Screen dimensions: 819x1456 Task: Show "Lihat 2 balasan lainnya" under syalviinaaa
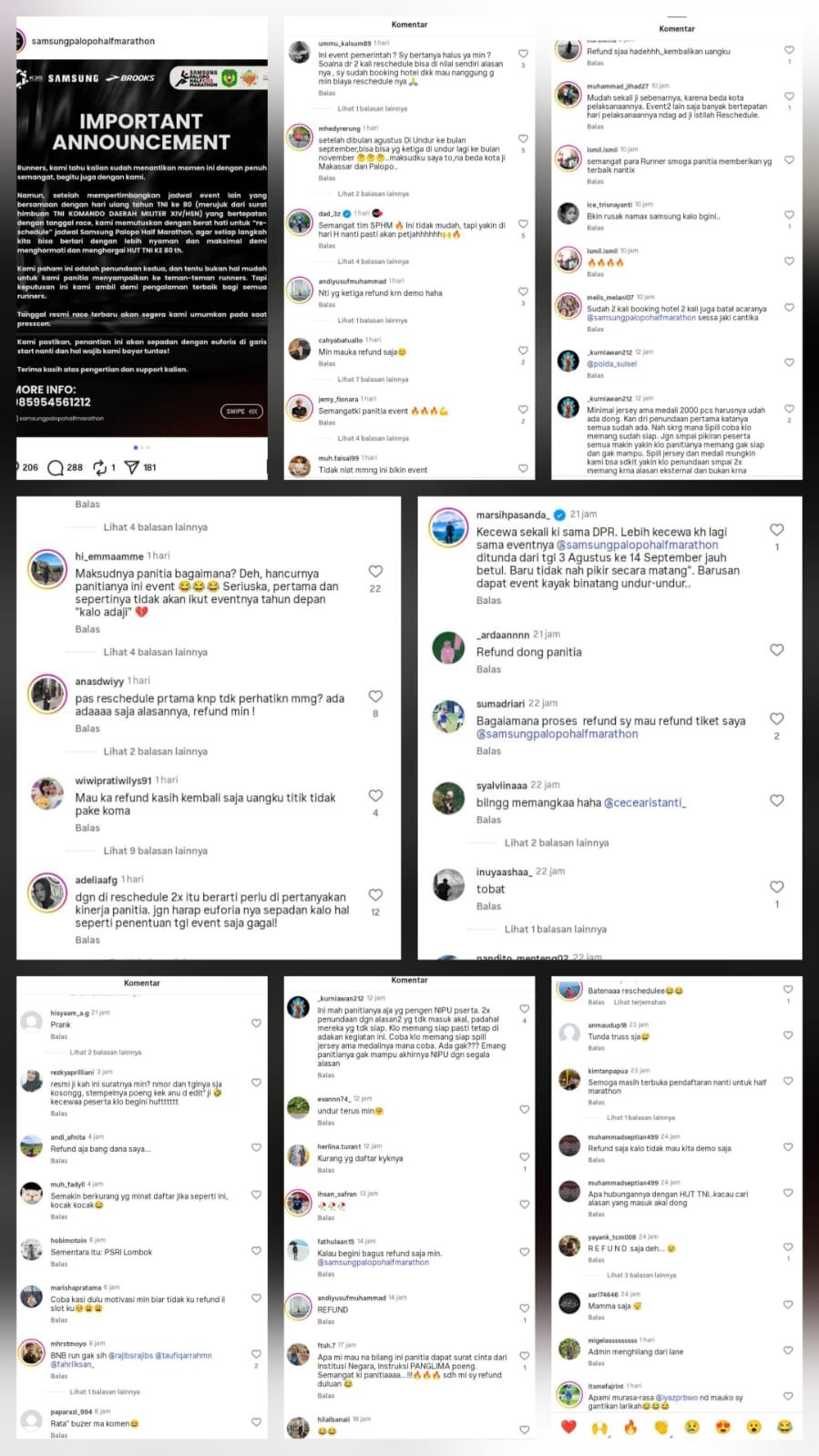click(556, 842)
